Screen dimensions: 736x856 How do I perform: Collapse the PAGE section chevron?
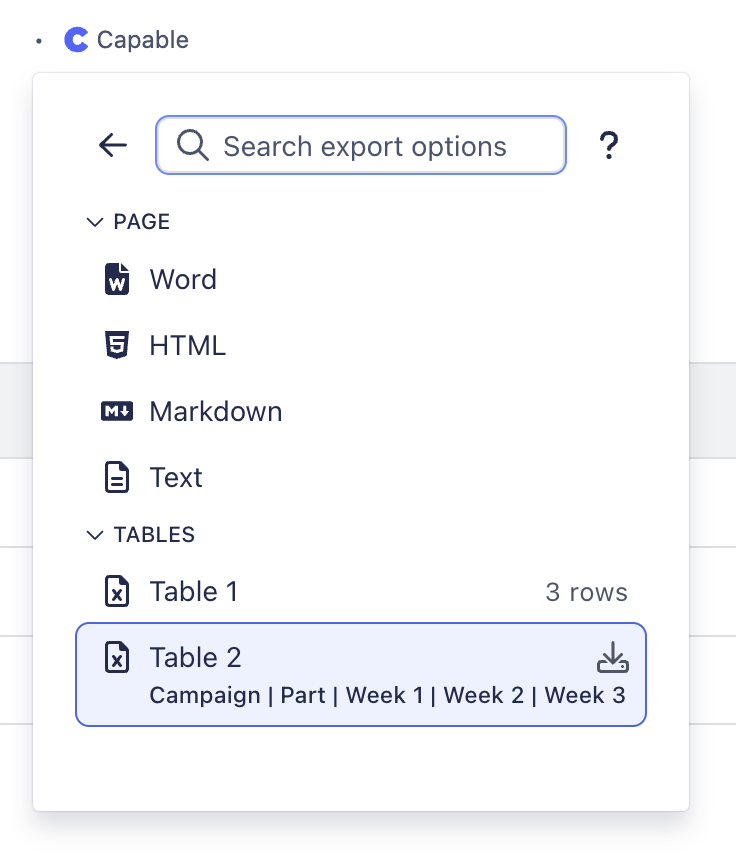(95, 222)
